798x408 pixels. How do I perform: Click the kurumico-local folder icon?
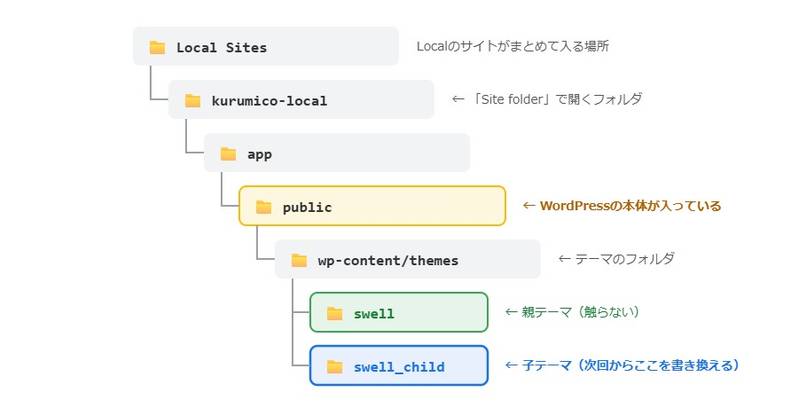[192, 100]
